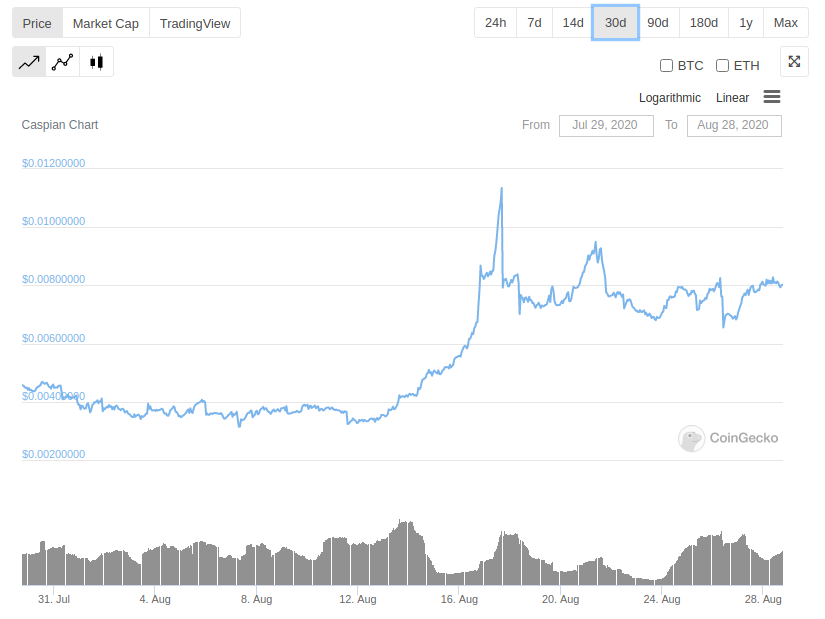The image size is (825, 619).
Task: Select the 90d time range
Action: tap(658, 22)
